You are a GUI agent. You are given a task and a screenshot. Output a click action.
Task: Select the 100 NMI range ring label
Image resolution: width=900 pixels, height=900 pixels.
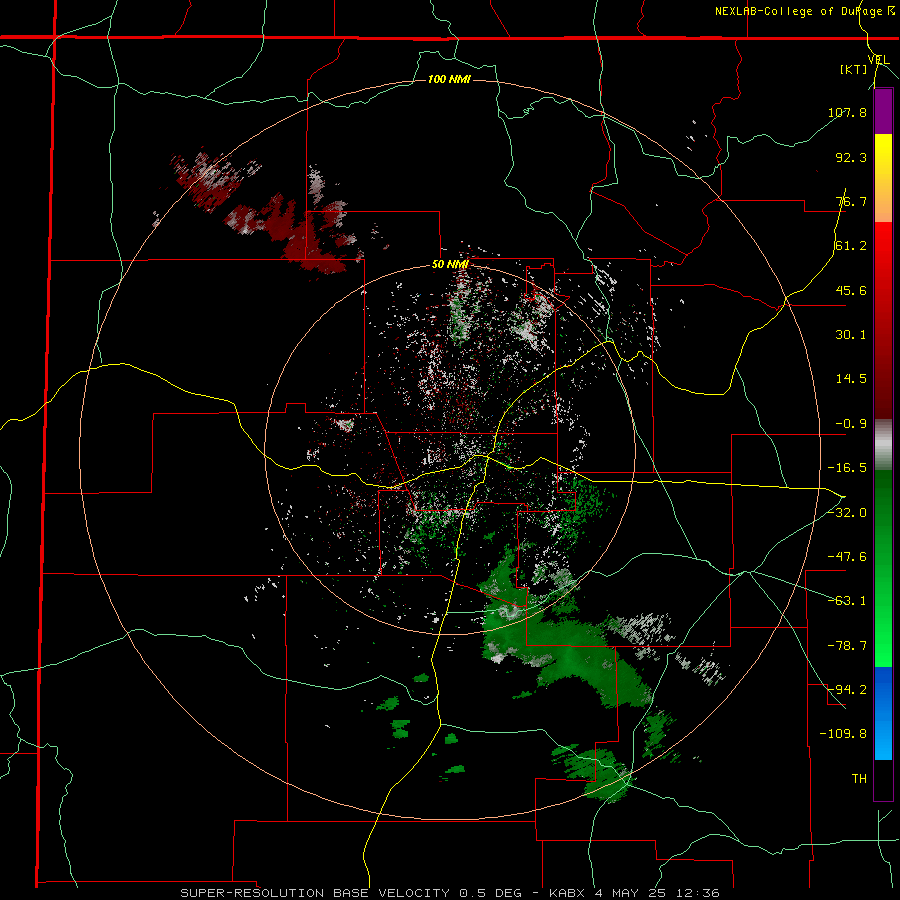click(x=449, y=79)
